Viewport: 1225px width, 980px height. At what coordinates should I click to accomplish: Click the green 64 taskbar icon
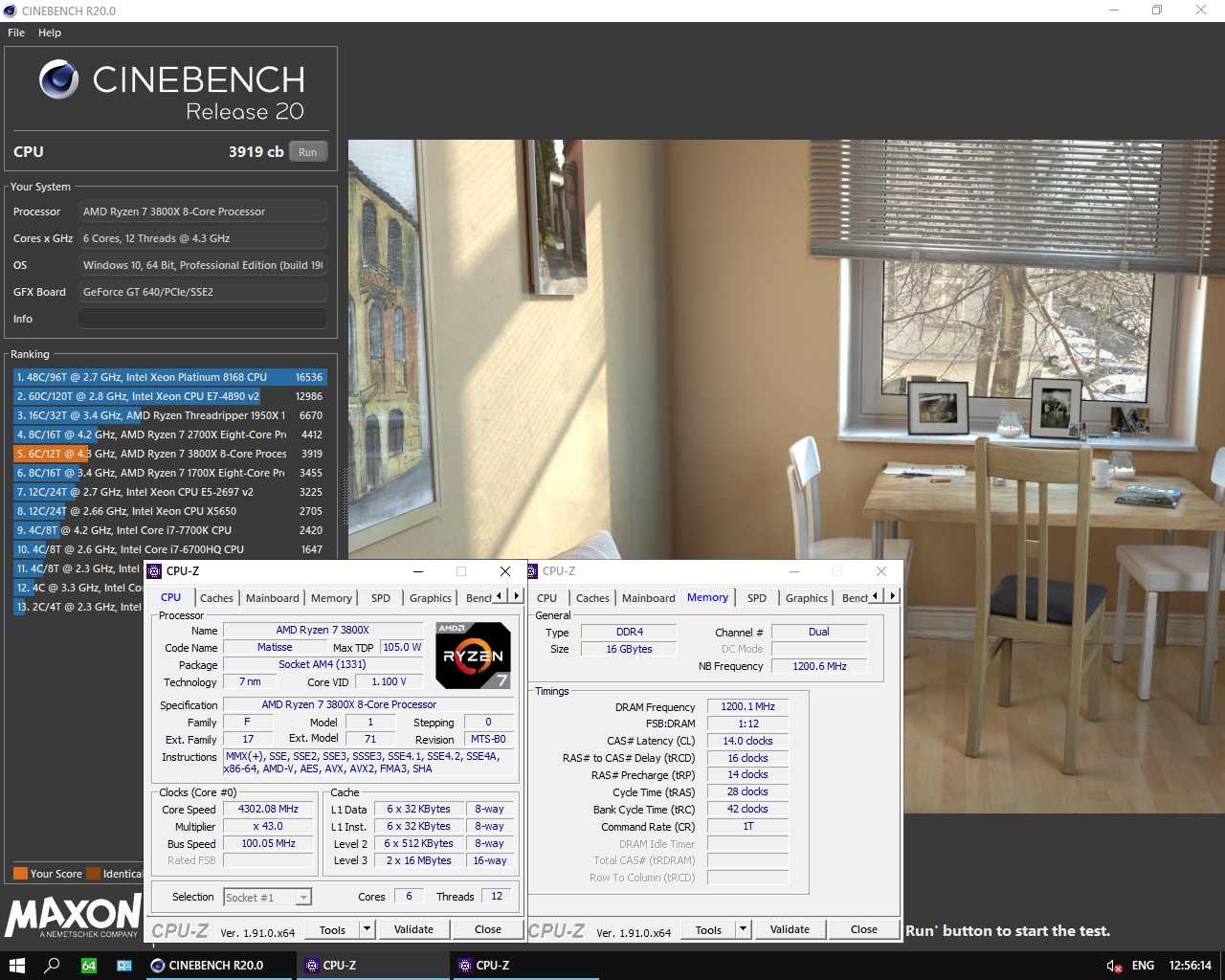88,965
